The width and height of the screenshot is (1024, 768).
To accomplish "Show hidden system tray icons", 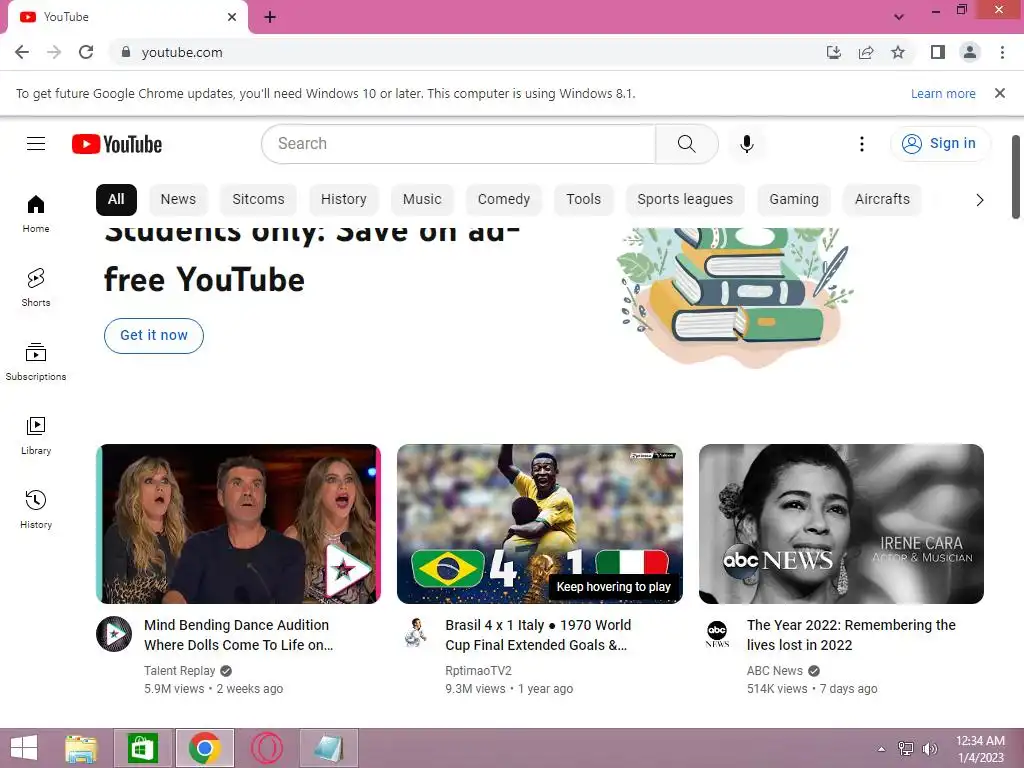I will click(882, 749).
